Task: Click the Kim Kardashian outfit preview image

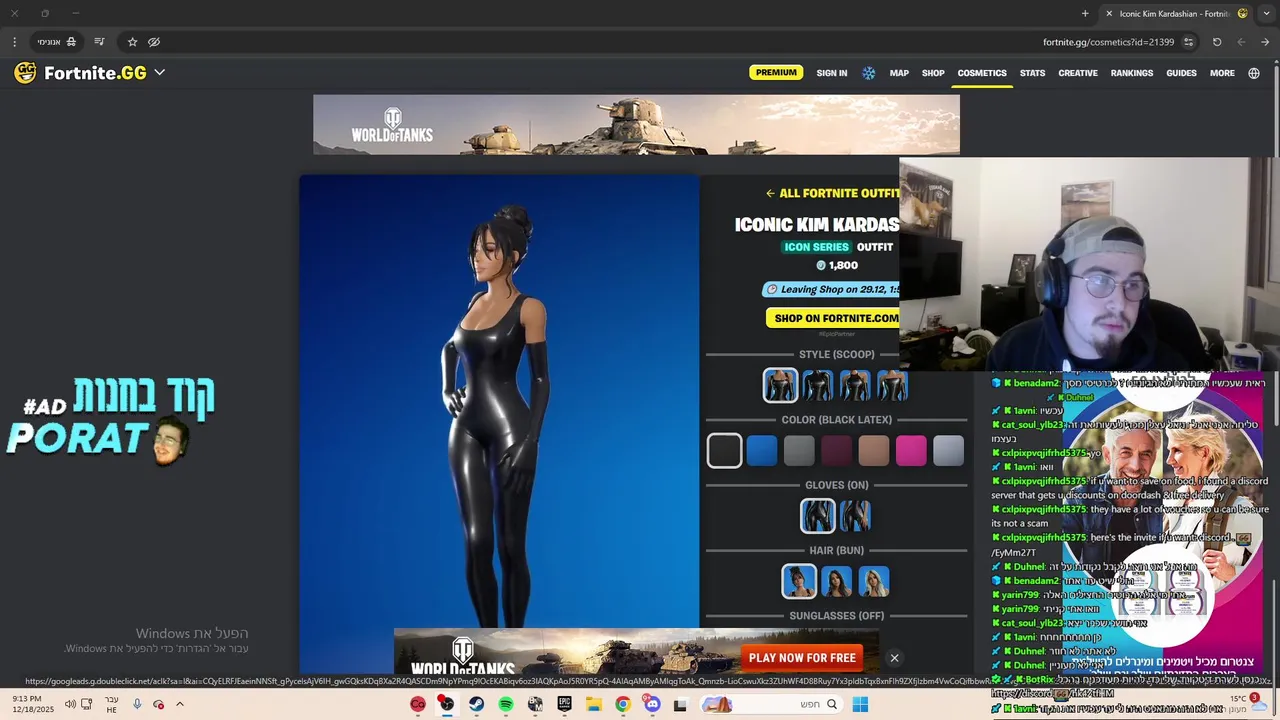Action: (x=499, y=401)
